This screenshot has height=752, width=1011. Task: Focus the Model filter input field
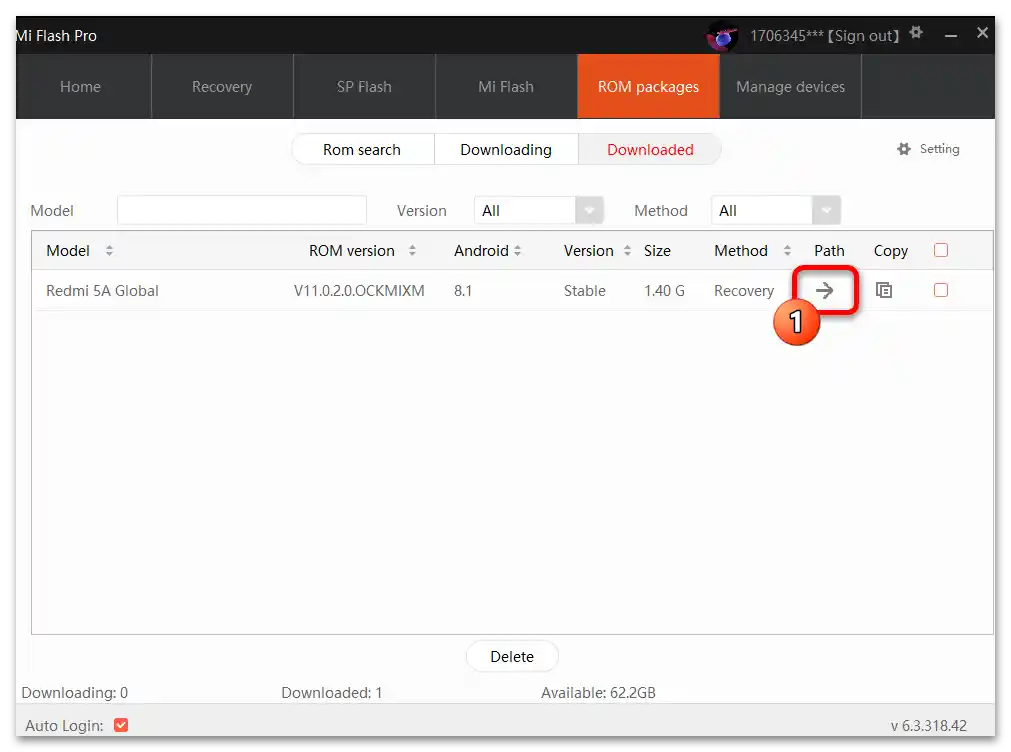coord(242,210)
